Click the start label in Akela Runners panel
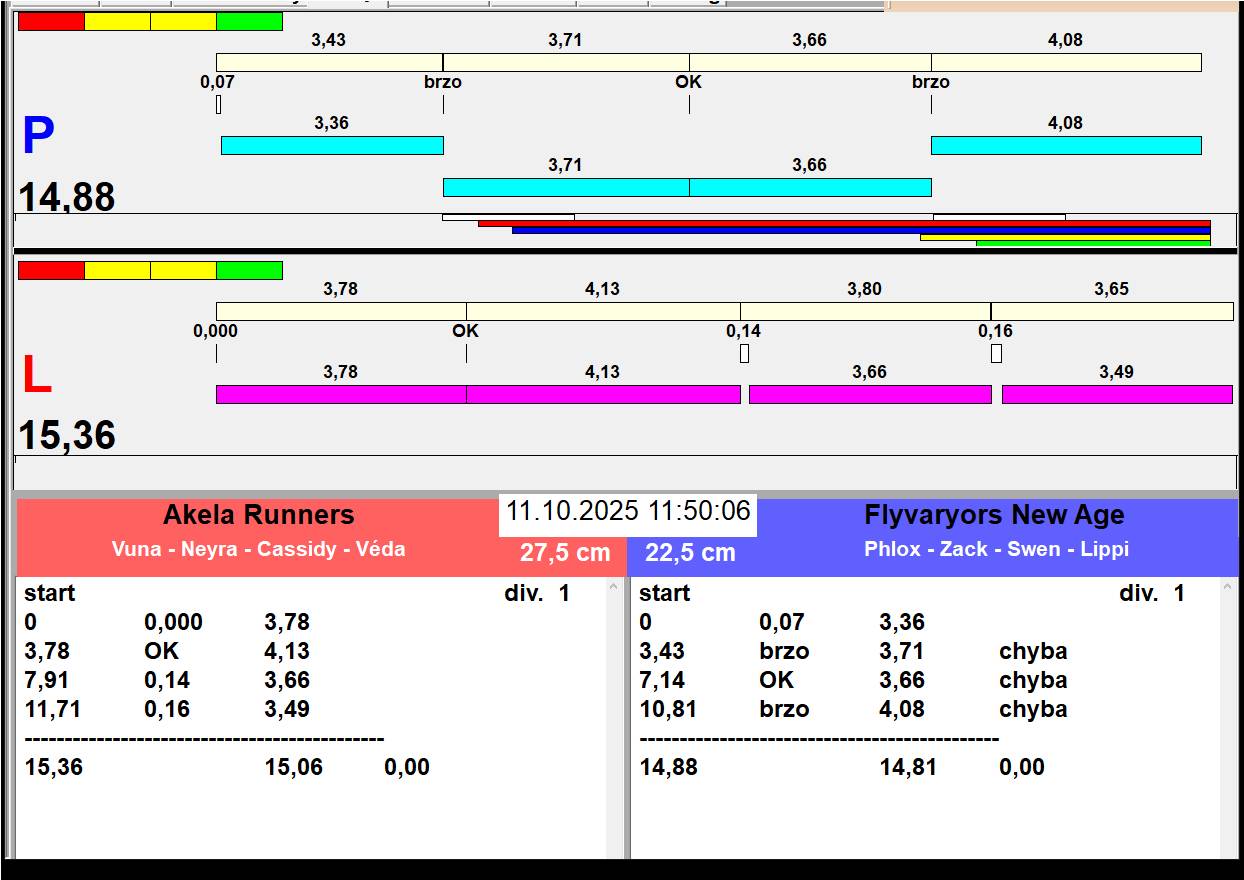Screen dimensions: 1244x880 [50, 593]
